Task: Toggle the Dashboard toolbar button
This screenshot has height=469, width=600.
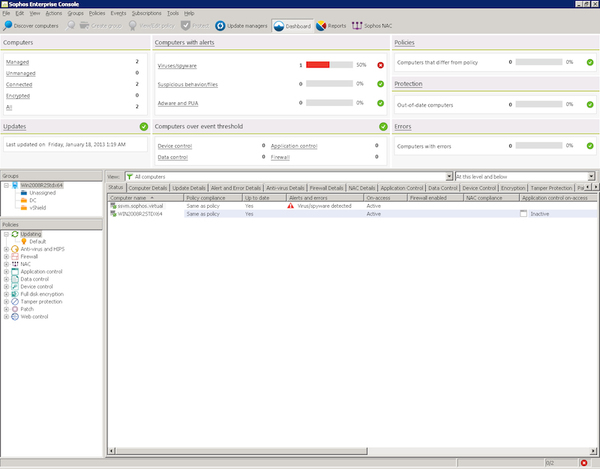Action: point(293,26)
